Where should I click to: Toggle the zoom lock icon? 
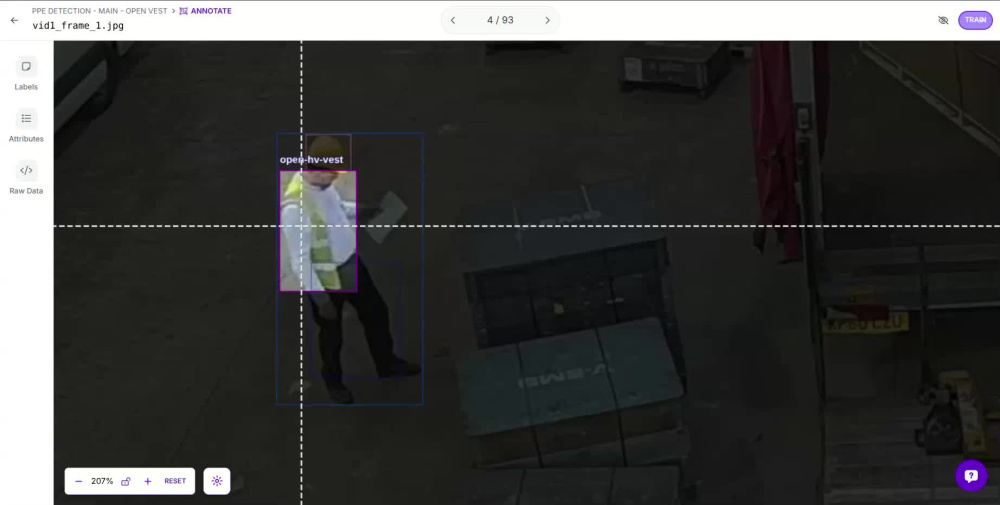(126, 481)
